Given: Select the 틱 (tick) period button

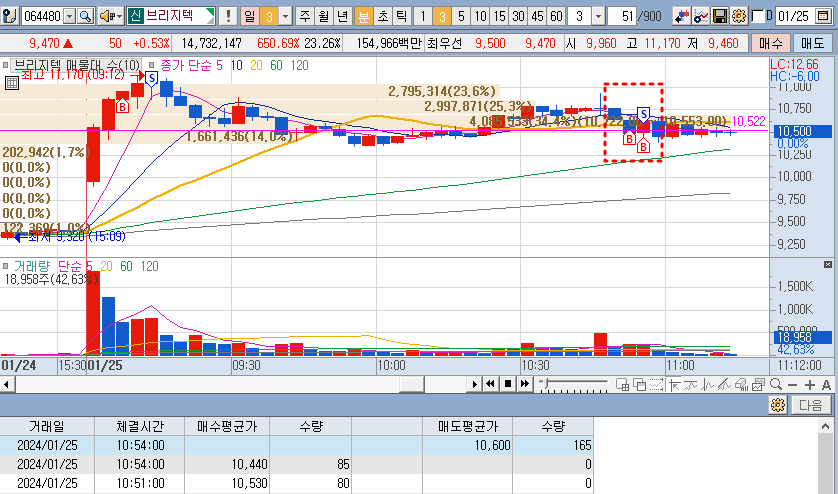Looking at the screenshot, I should (401, 16).
